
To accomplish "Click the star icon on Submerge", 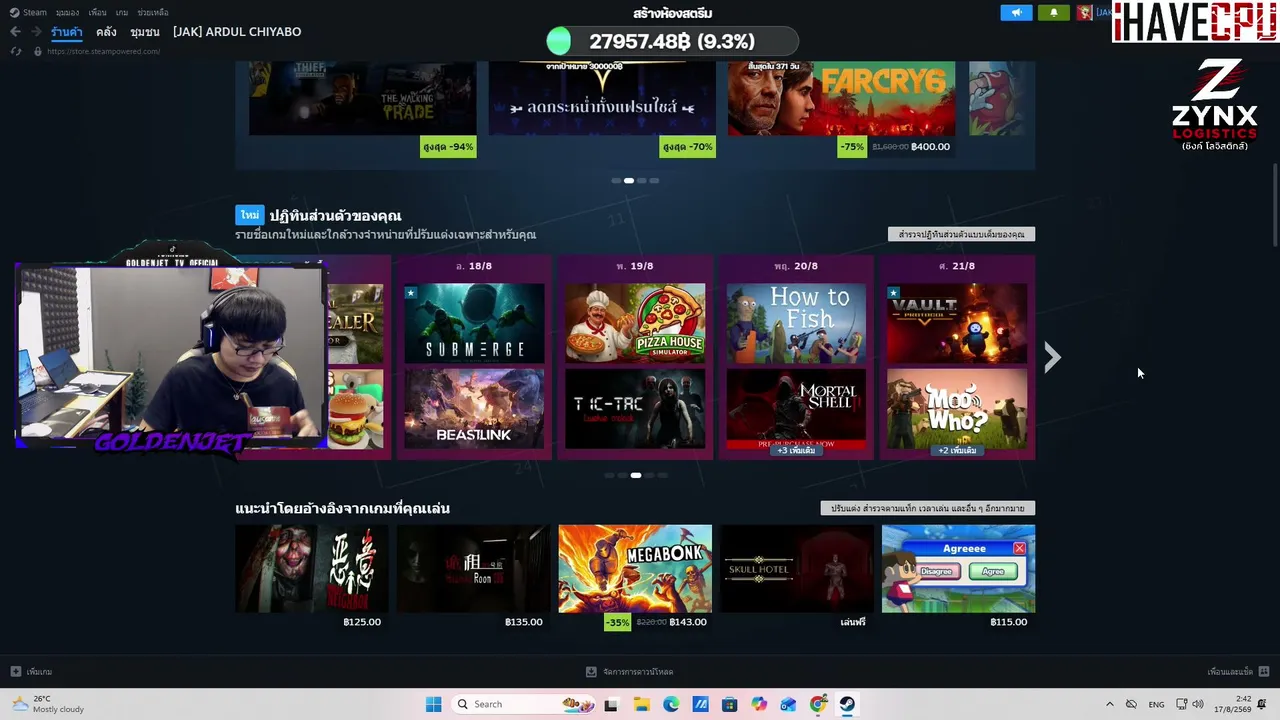I will [411, 292].
